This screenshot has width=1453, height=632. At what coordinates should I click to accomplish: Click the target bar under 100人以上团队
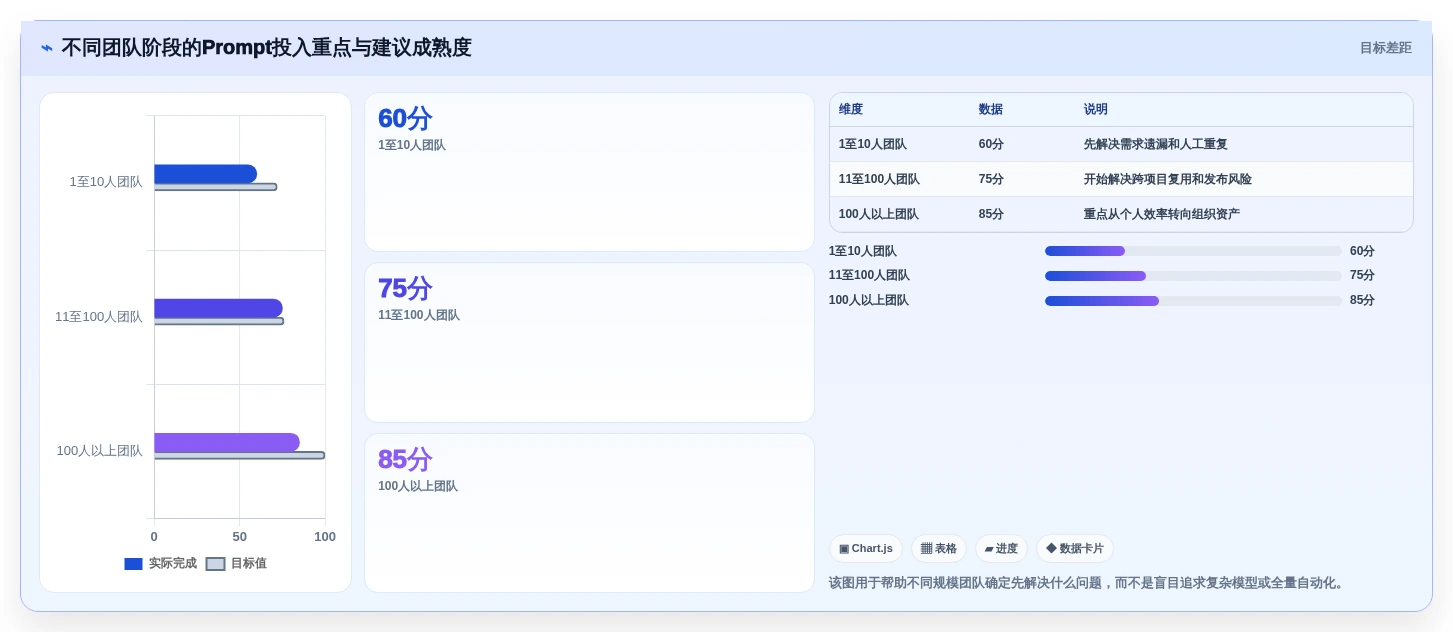click(239, 455)
